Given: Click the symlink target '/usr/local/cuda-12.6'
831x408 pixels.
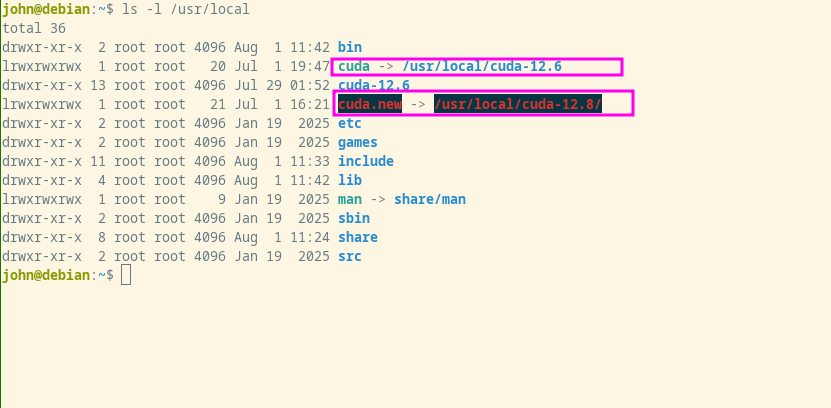Looking at the screenshot, I should click(482, 67).
